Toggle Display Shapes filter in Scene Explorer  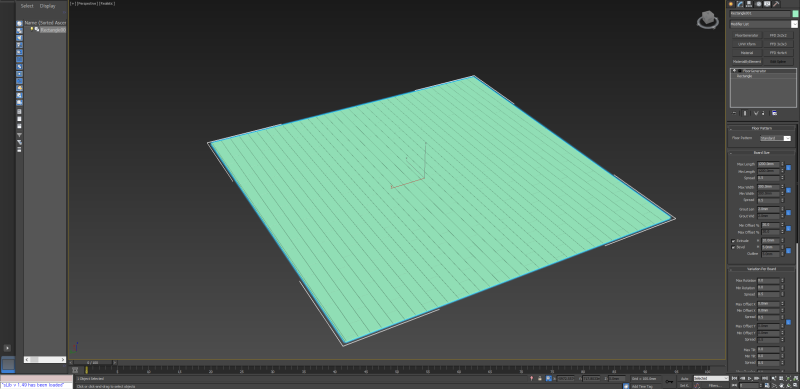pos(19,31)
